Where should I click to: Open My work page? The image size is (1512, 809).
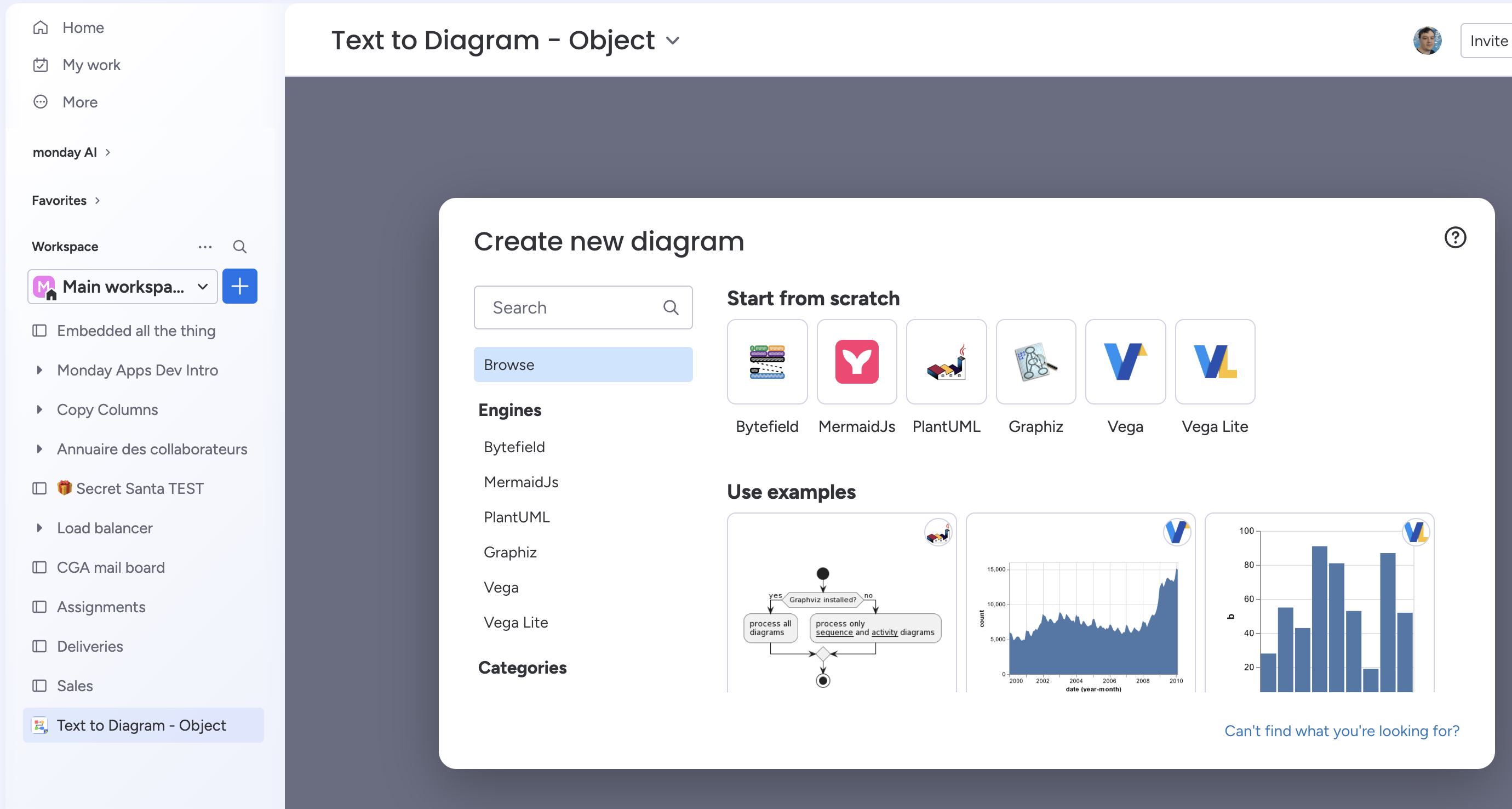[91, 65]
